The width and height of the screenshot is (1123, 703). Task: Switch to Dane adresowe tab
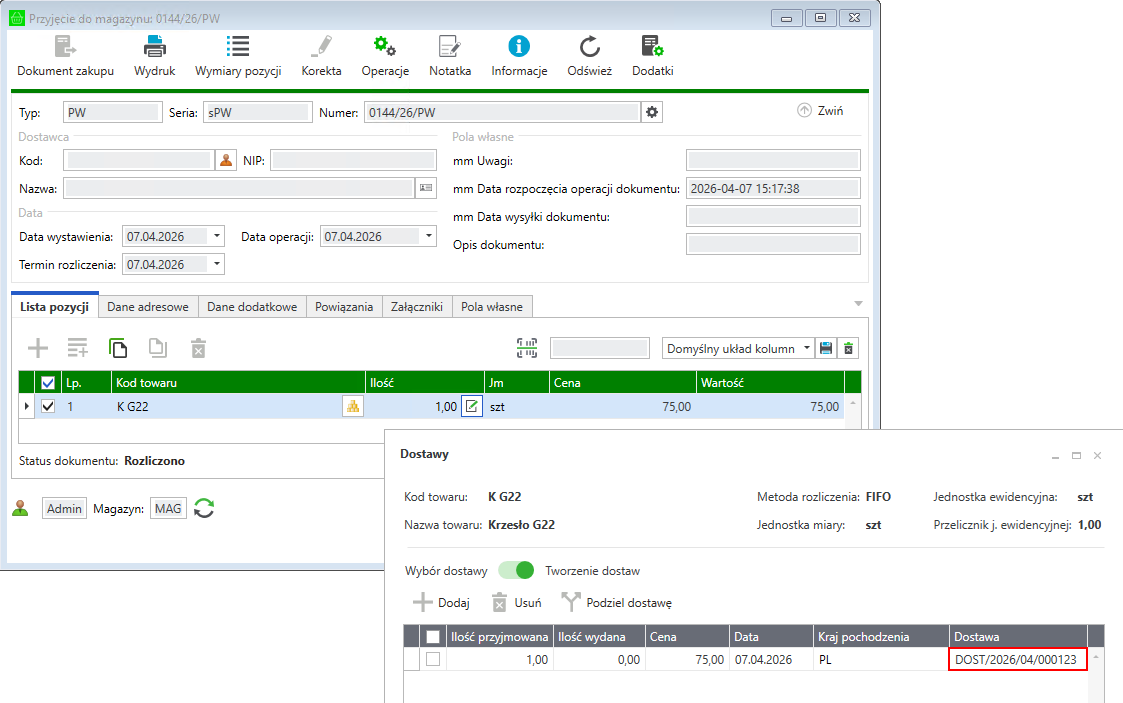pyautogui.click(x=148, y=306)
